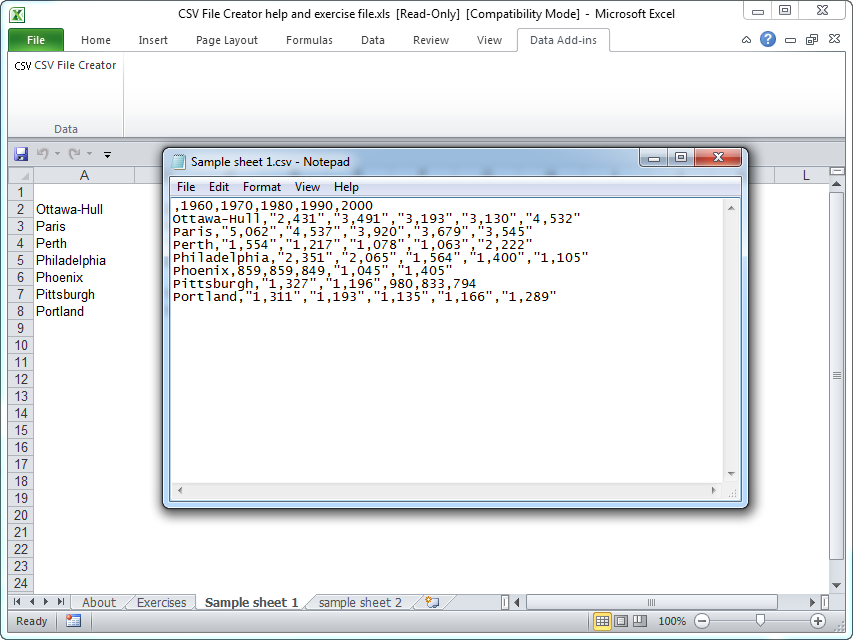The height and width of the screenshot is (640, 853).
Task: Open the Exercises sheet tab
Action: click(x=162, y=602)
